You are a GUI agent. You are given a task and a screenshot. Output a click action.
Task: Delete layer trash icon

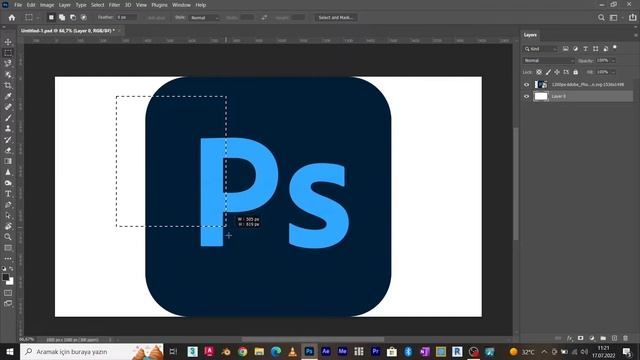(625, 338)
